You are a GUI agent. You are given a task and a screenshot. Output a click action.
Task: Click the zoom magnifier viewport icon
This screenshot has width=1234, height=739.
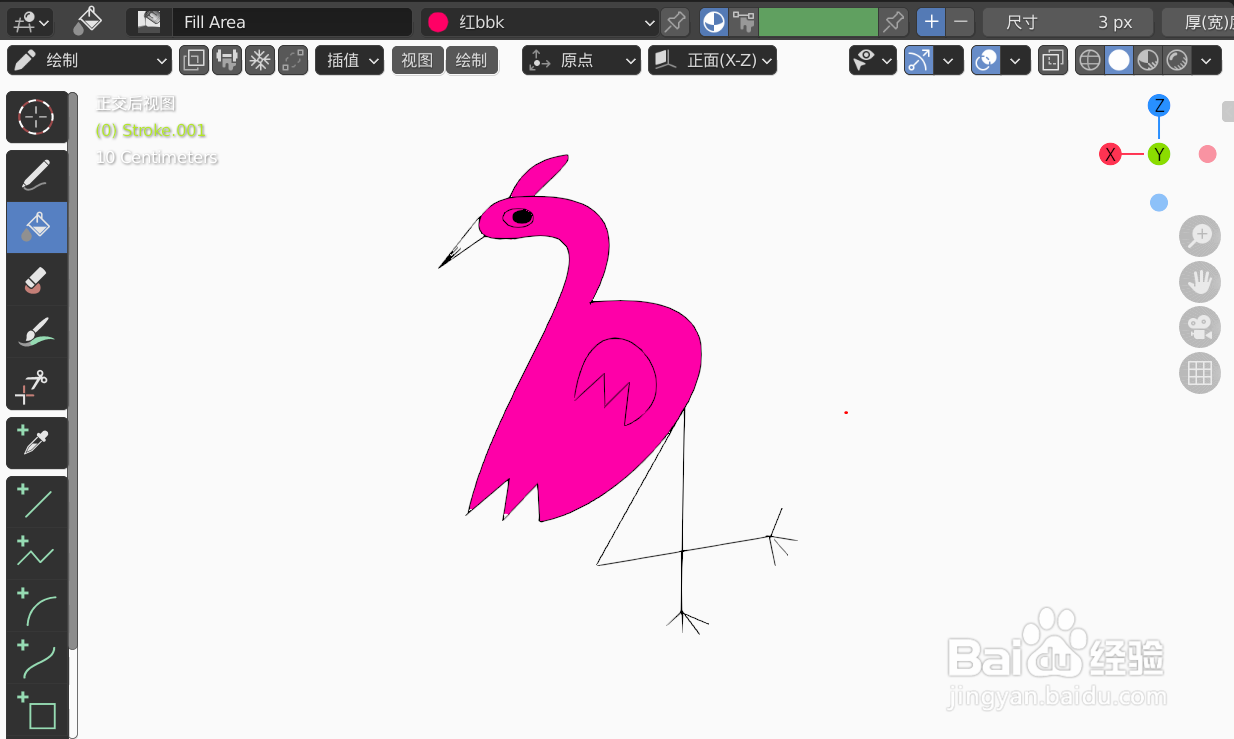click(1199, 236)
